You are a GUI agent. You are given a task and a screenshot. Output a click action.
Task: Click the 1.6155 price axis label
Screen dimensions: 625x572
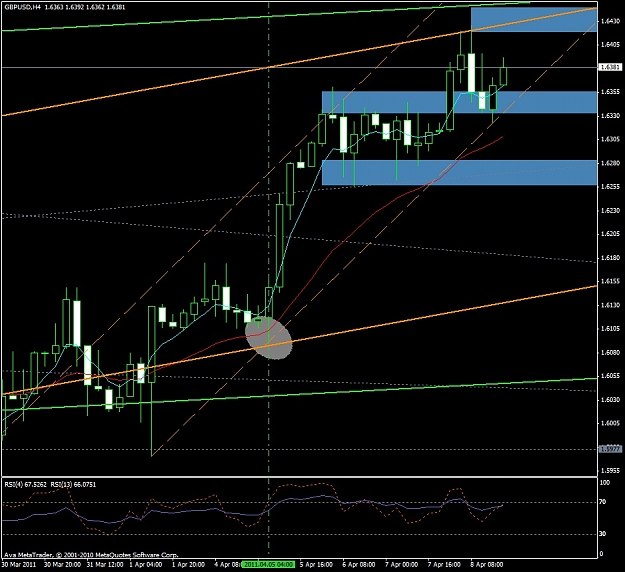pos(610,281)
